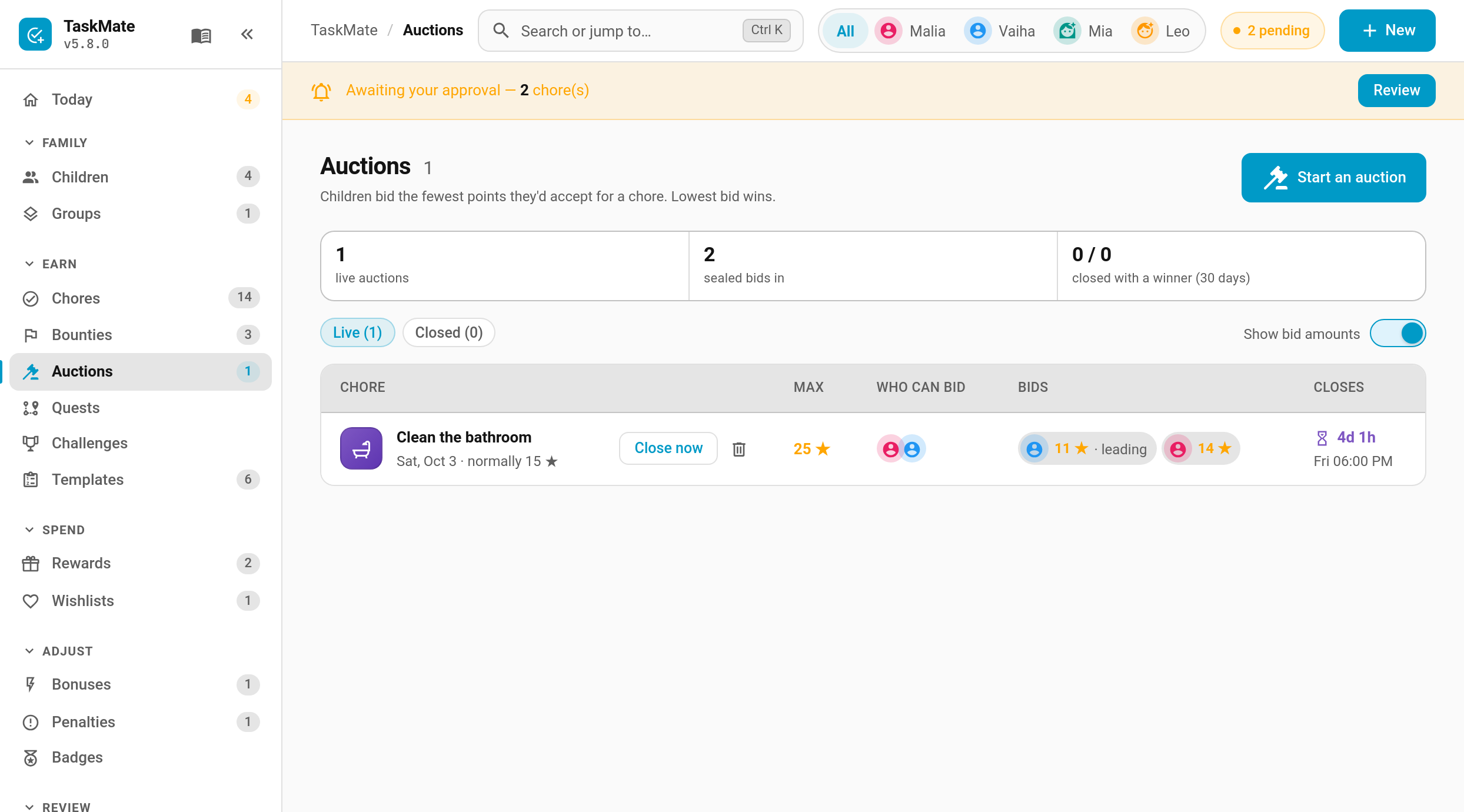Click the hourglass closes icon

[x=1322, y=438]
